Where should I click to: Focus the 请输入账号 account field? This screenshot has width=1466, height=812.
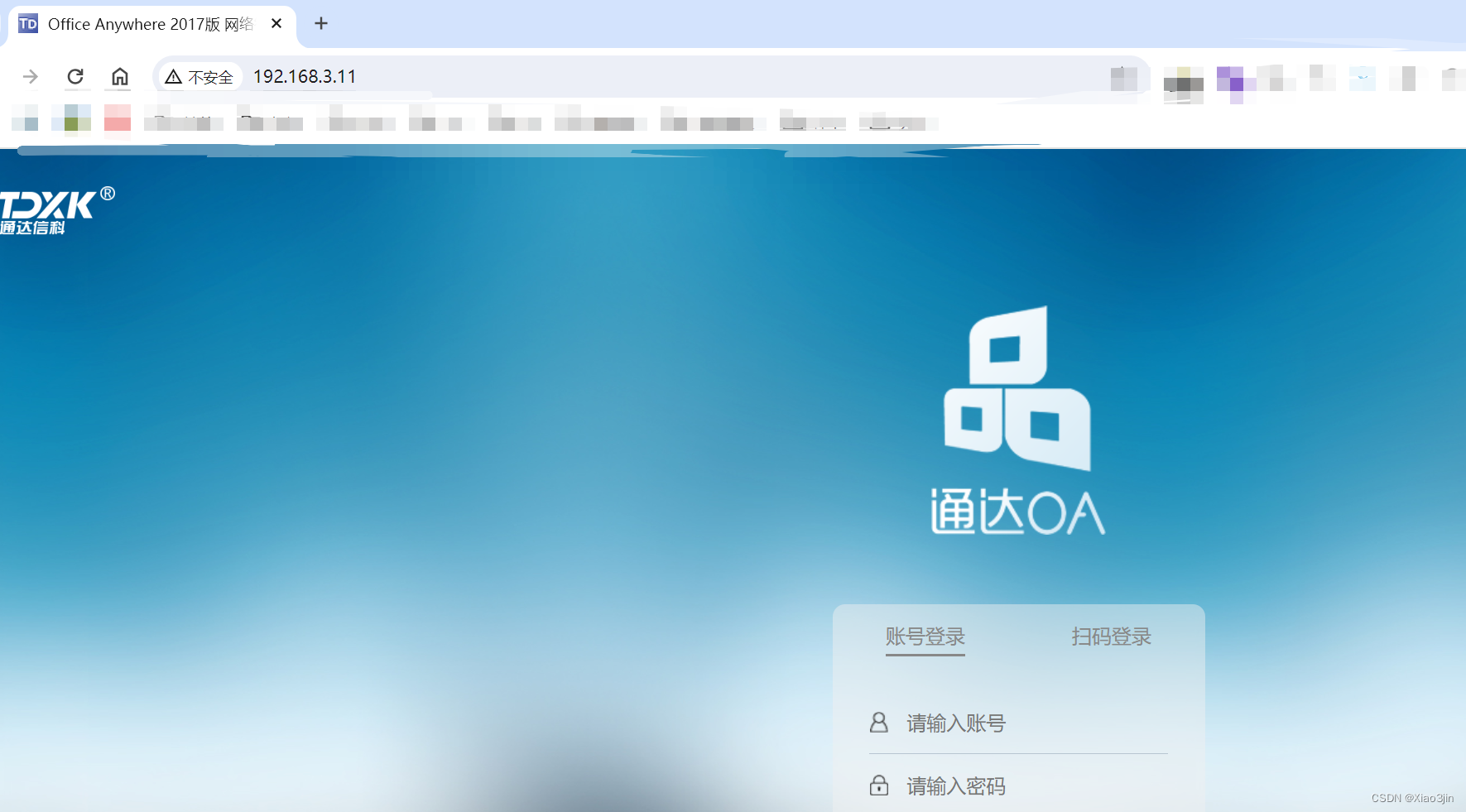pyautogui.click(x=993, y=723)
